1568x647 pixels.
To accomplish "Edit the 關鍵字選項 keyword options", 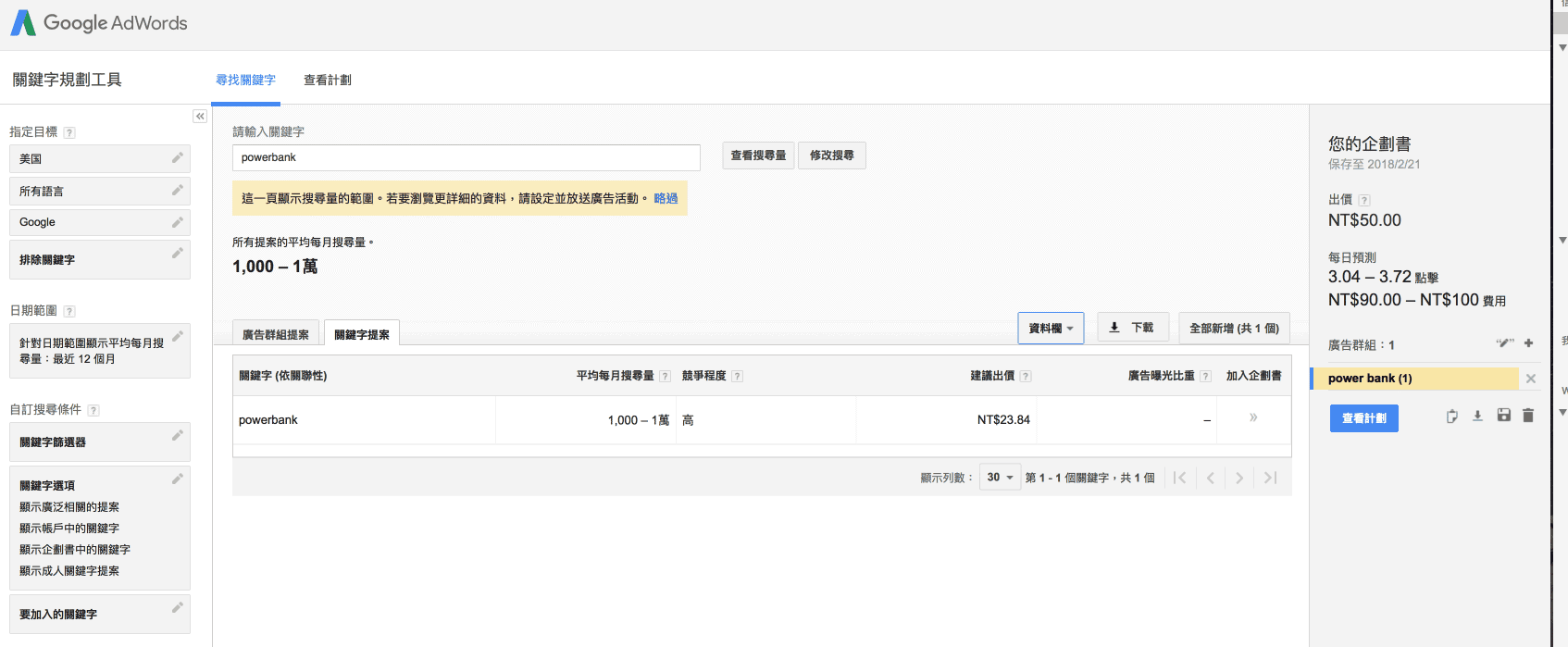I will pyautogui.click(x=177, y=479).
